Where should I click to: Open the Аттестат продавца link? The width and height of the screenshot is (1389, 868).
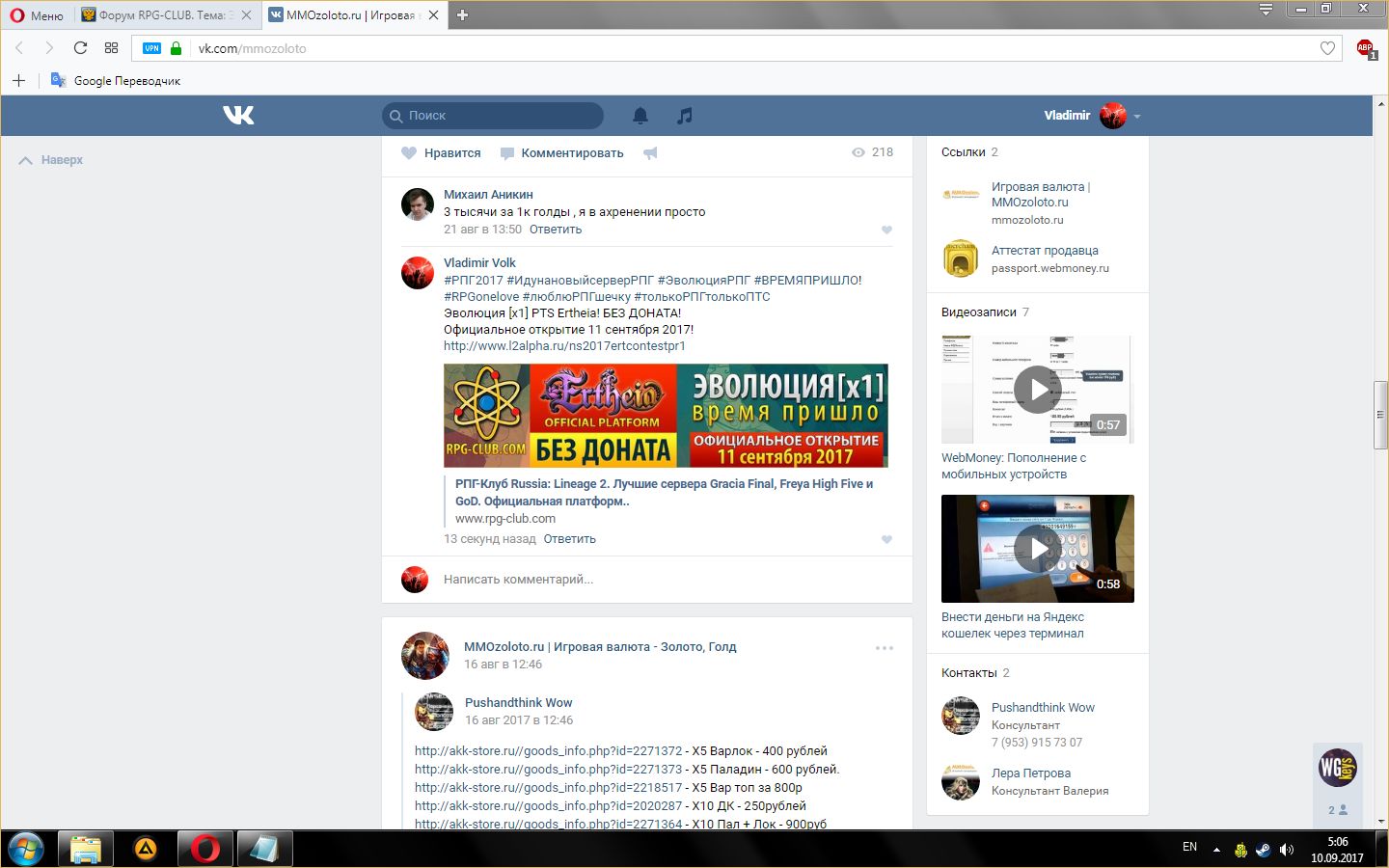1045,251
